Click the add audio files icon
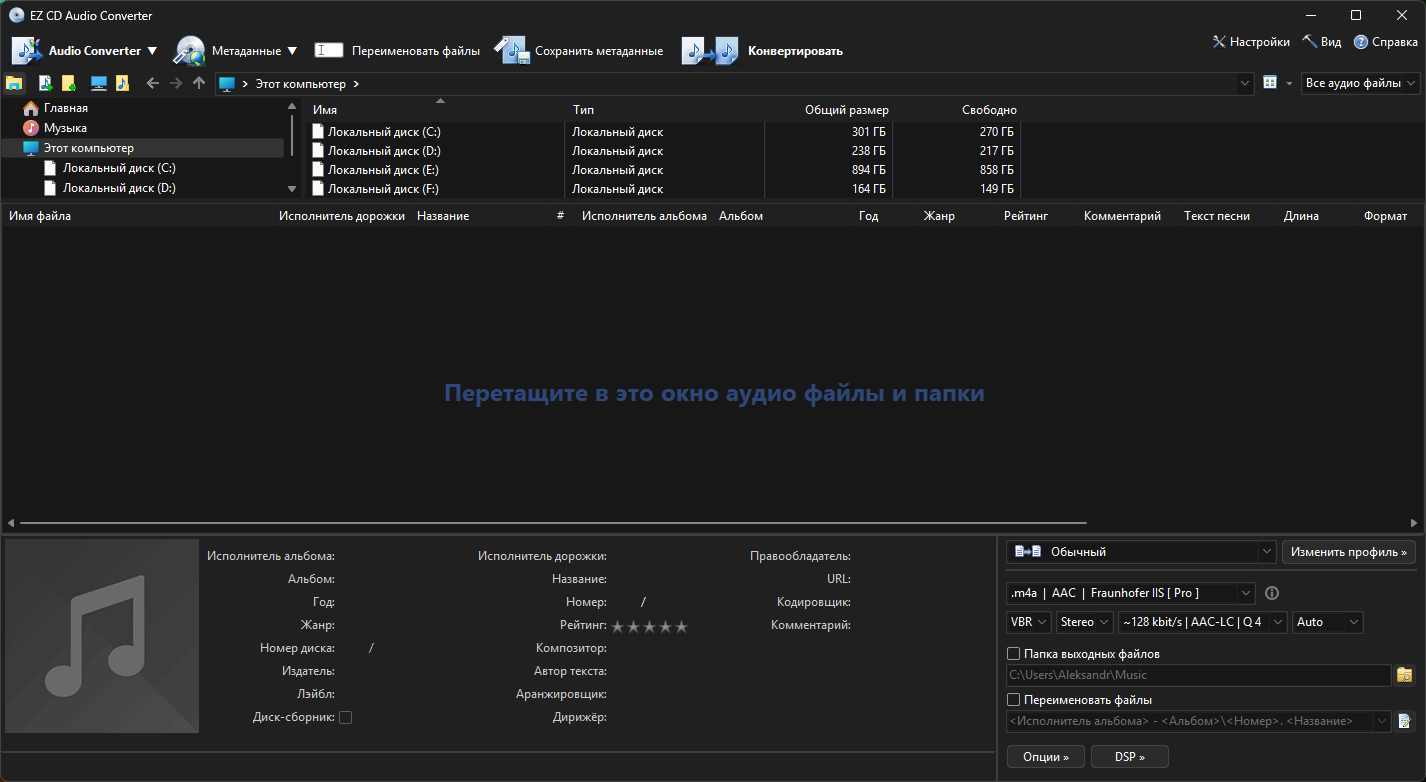The height and width of the screenshot is (782, 1426). (x=45, y=84)
